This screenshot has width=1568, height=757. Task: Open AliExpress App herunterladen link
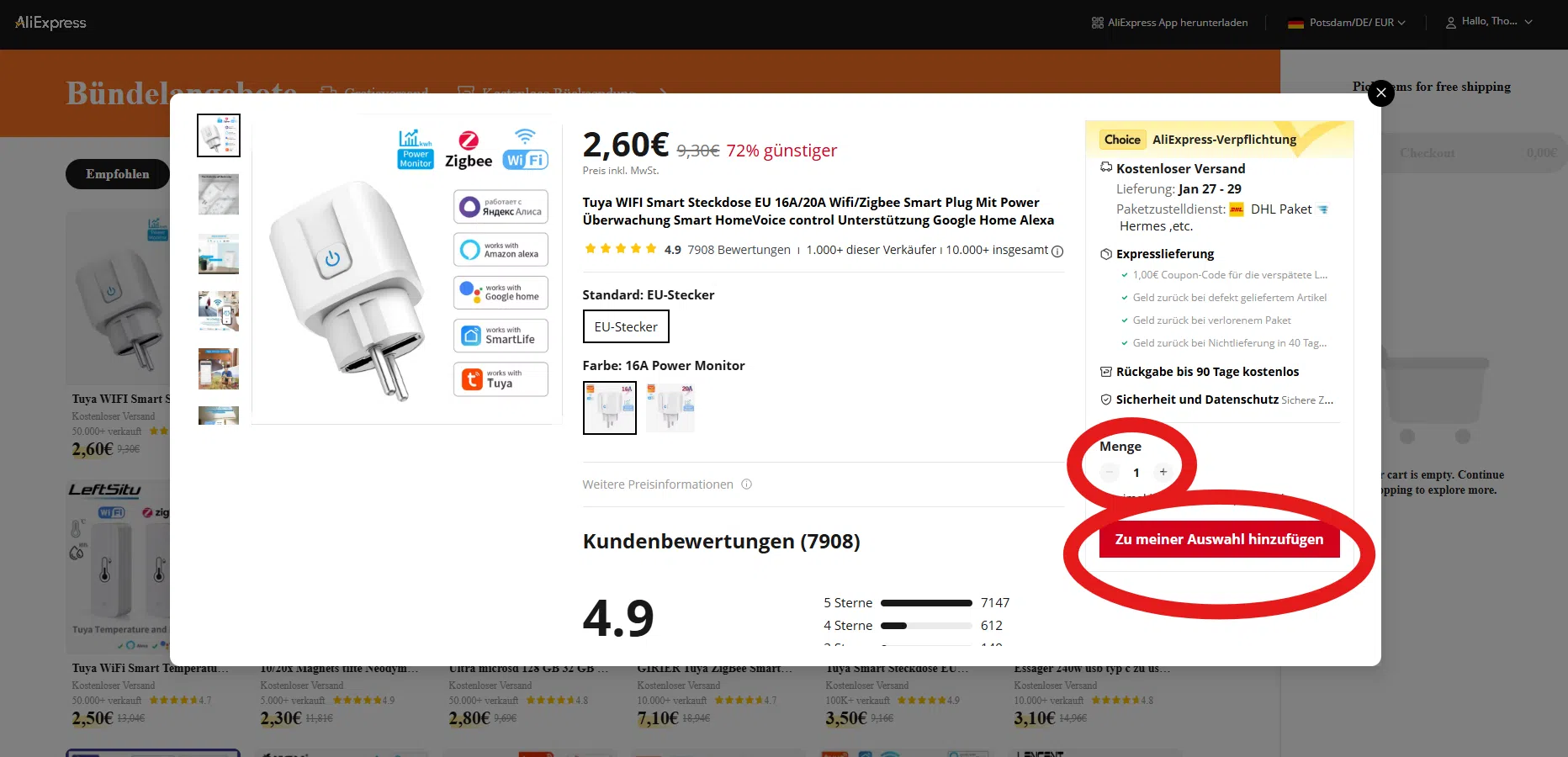click(1169, 23)
